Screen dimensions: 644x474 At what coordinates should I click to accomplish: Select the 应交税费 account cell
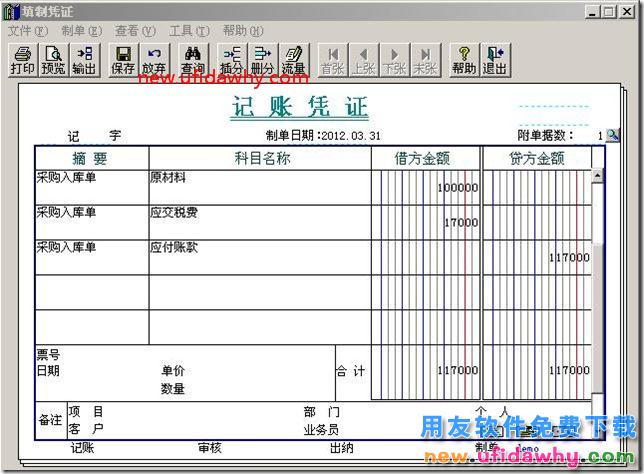(260, 222)
